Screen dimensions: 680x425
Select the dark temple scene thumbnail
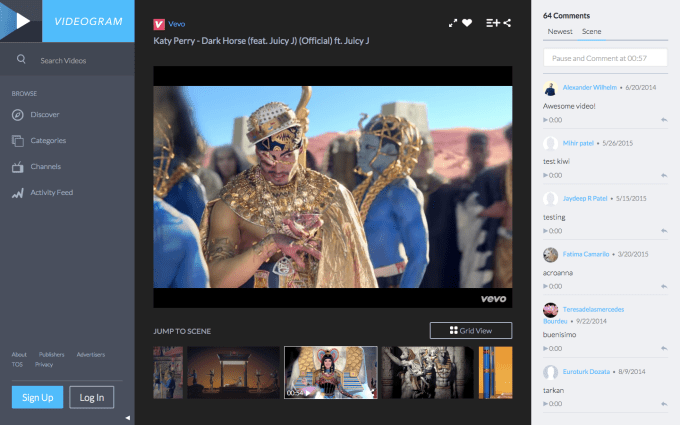click(234, 372)
